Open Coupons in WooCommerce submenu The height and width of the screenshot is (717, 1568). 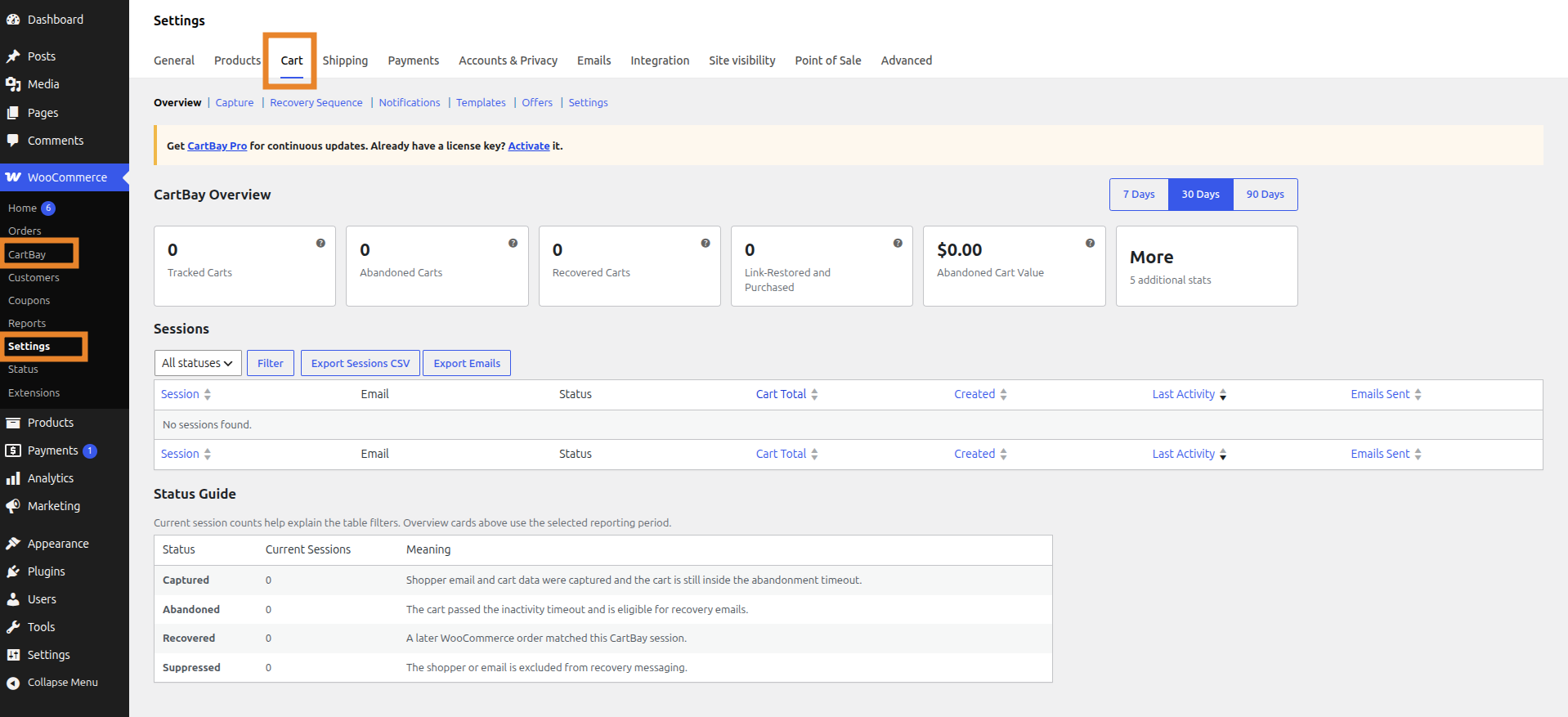29,301
